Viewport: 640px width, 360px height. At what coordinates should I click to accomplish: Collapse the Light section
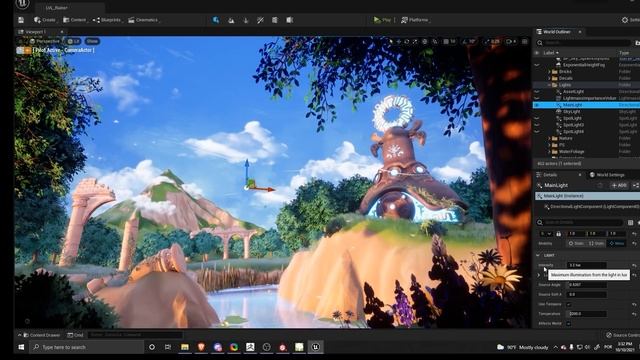click(538, 255)
